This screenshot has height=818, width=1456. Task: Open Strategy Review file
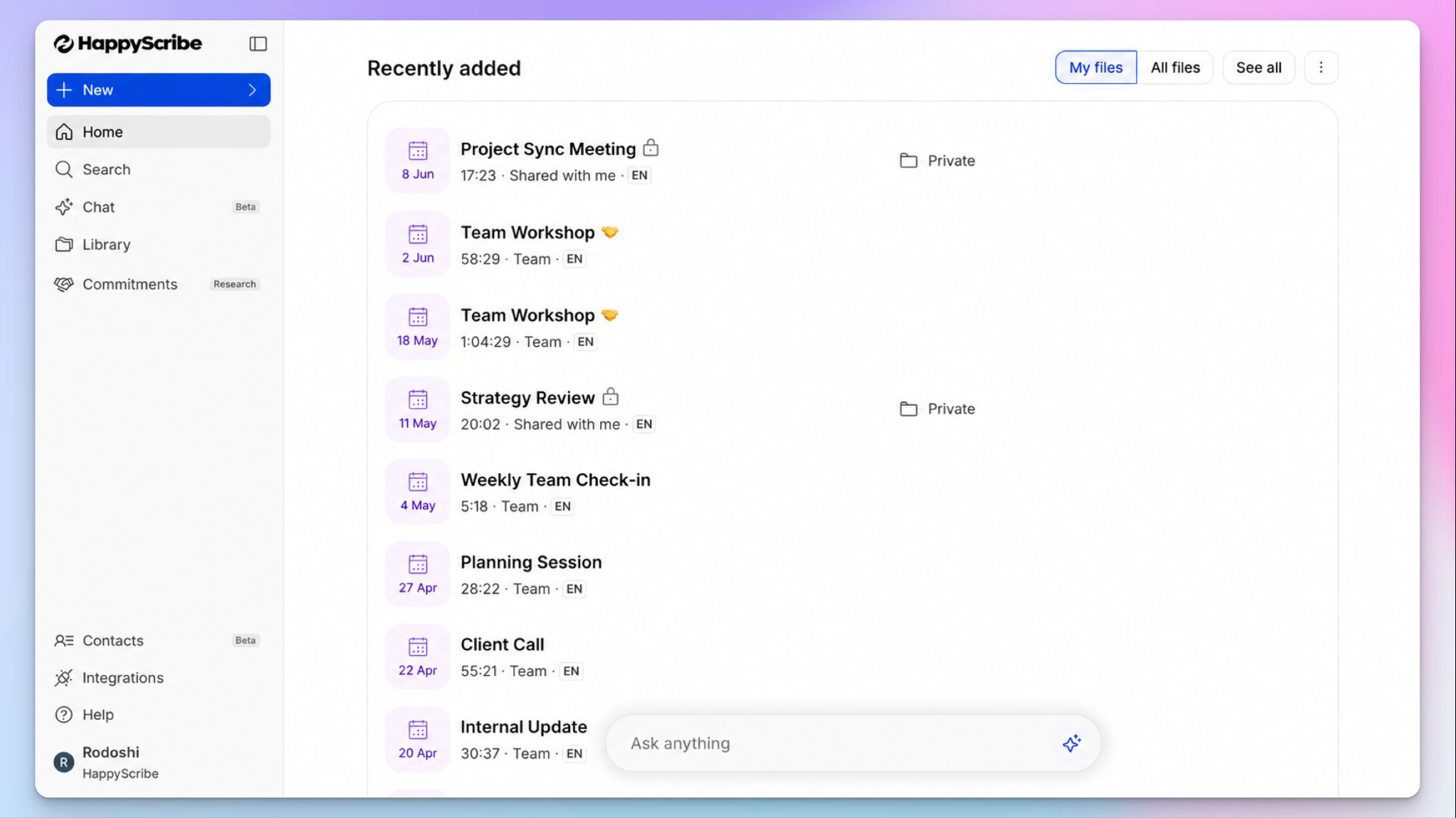click(x=528, y=398)
